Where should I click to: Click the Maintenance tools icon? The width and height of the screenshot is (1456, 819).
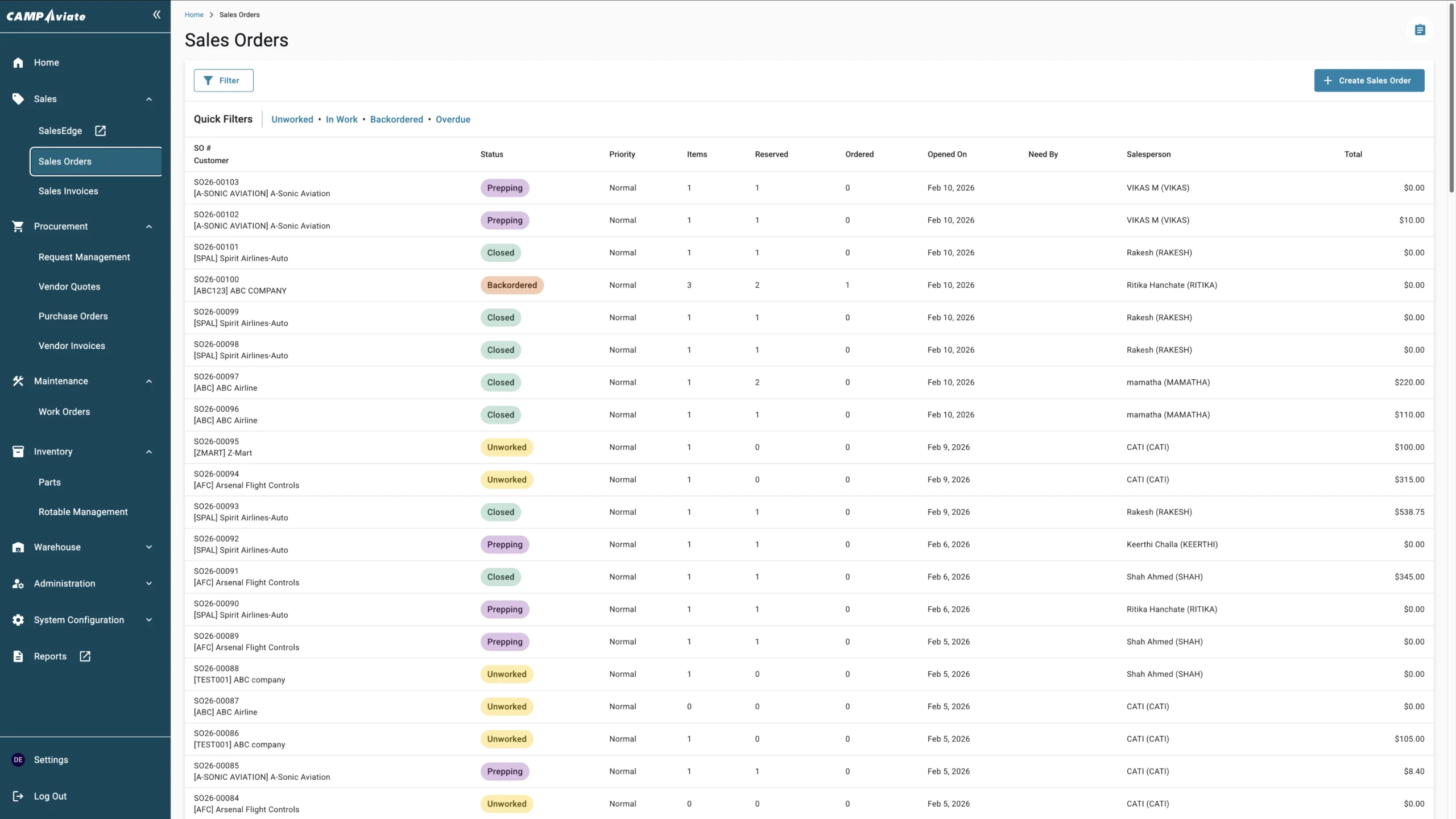[x=18, y=381]
